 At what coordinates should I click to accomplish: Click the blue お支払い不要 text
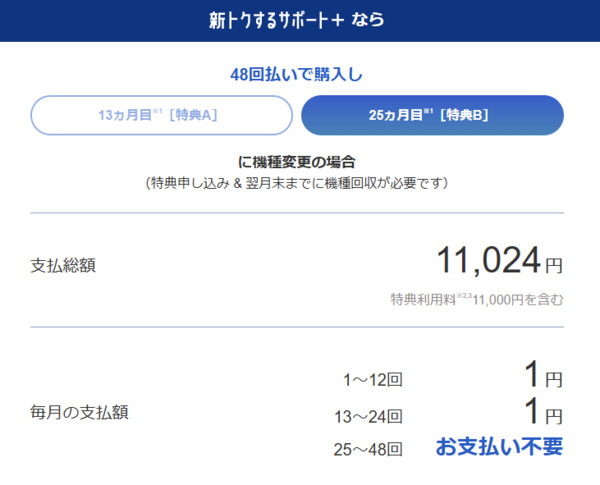tap(499, 447)
